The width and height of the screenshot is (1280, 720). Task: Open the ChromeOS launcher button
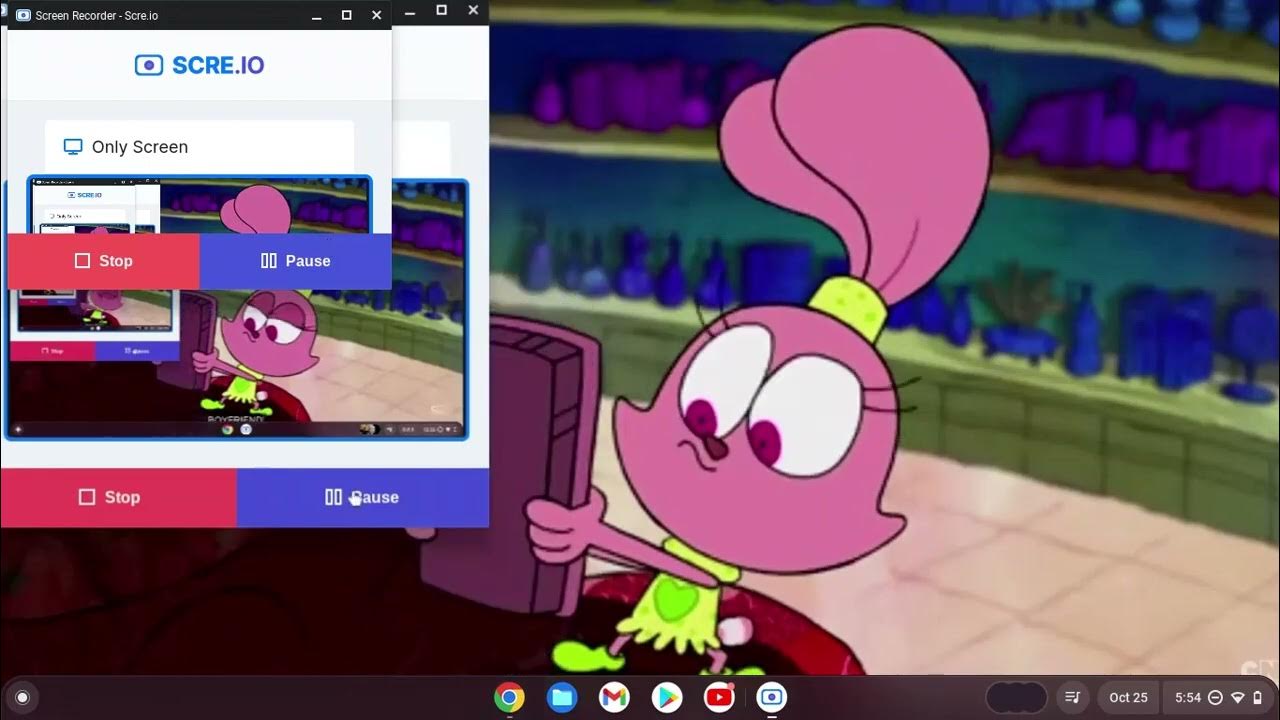[x=23, y=697]
